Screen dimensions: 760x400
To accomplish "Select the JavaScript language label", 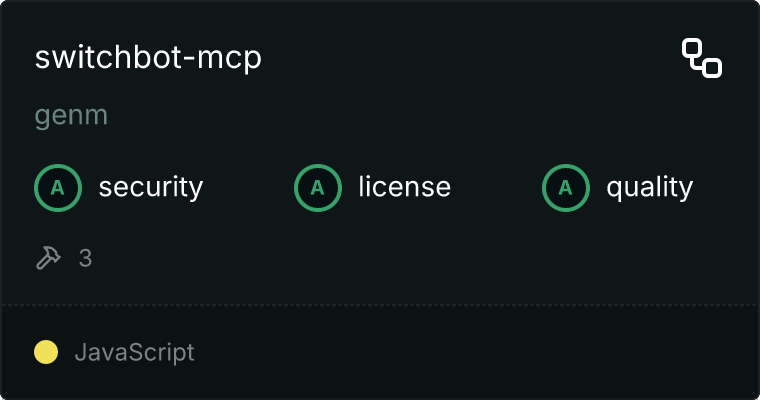I will tap(135, 352).
